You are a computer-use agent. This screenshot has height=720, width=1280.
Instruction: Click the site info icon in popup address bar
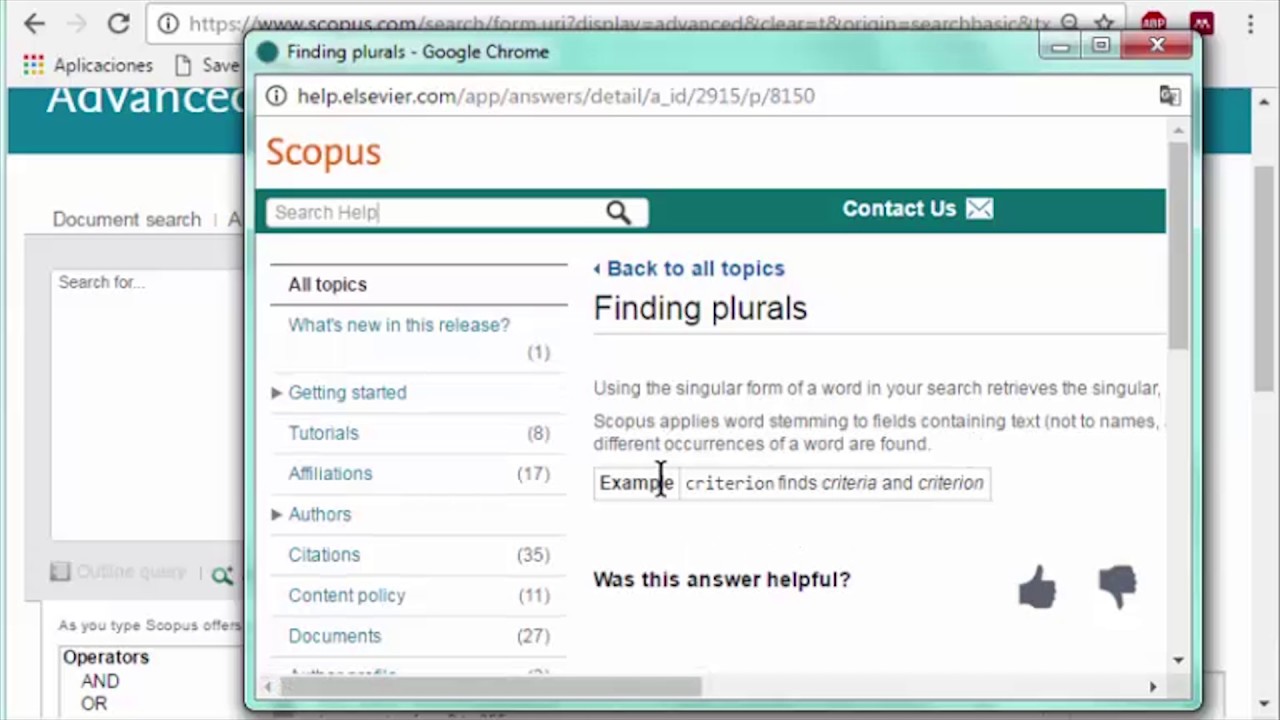[x=277, y=96]
